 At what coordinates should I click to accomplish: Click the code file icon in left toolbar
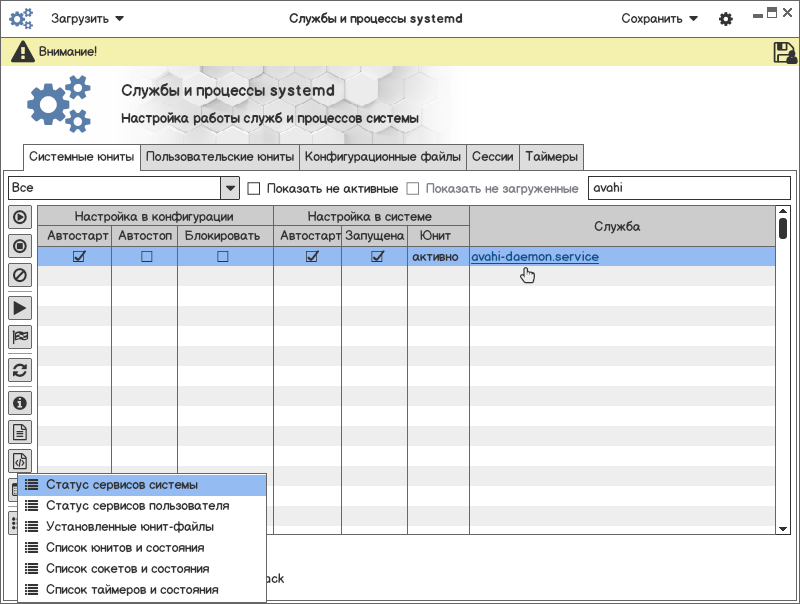point(20,461)
